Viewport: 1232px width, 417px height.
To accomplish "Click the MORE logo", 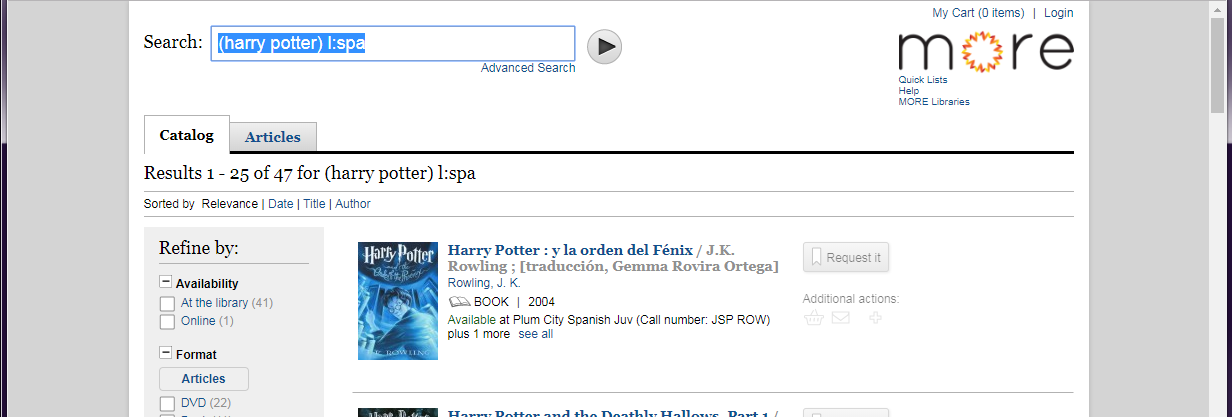I will tap(985, 51).
